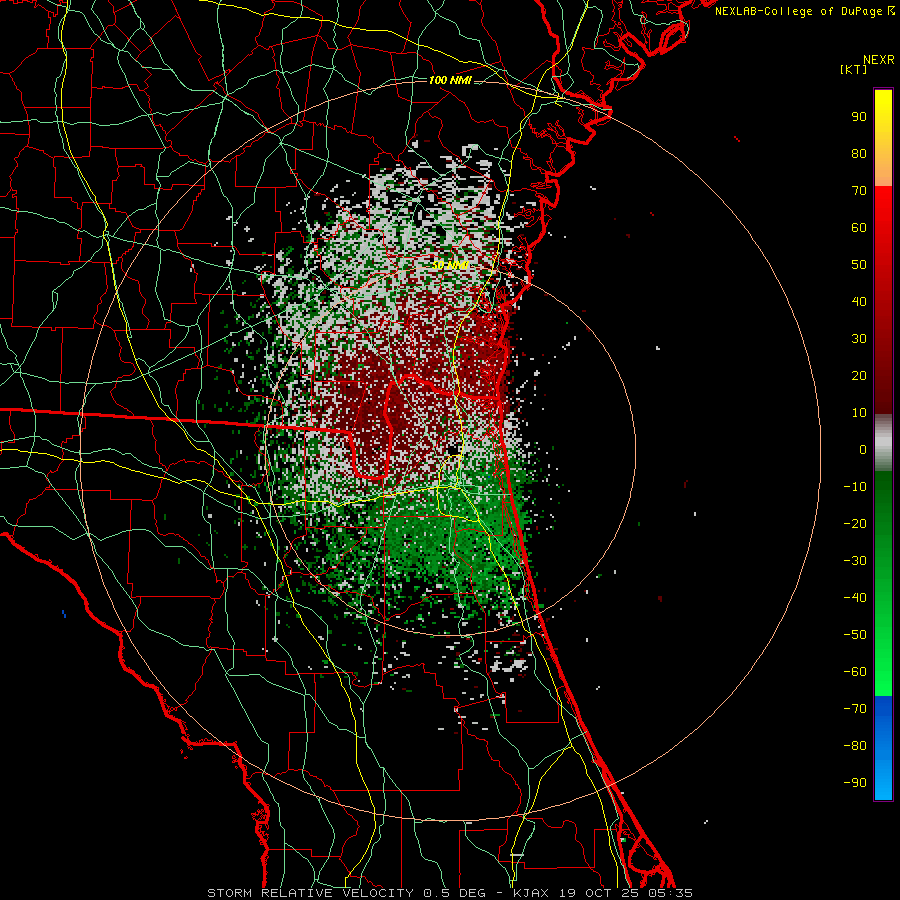Viewport: 900px width, 900px height.
Task: Click the -40 knot scale value
Action: coord(855,598)
